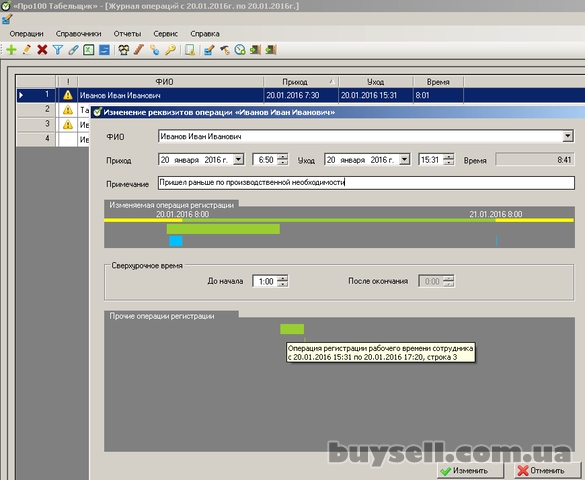
Task: Open the Уход date picker dropdown
Action: click(x=404, y=160)
